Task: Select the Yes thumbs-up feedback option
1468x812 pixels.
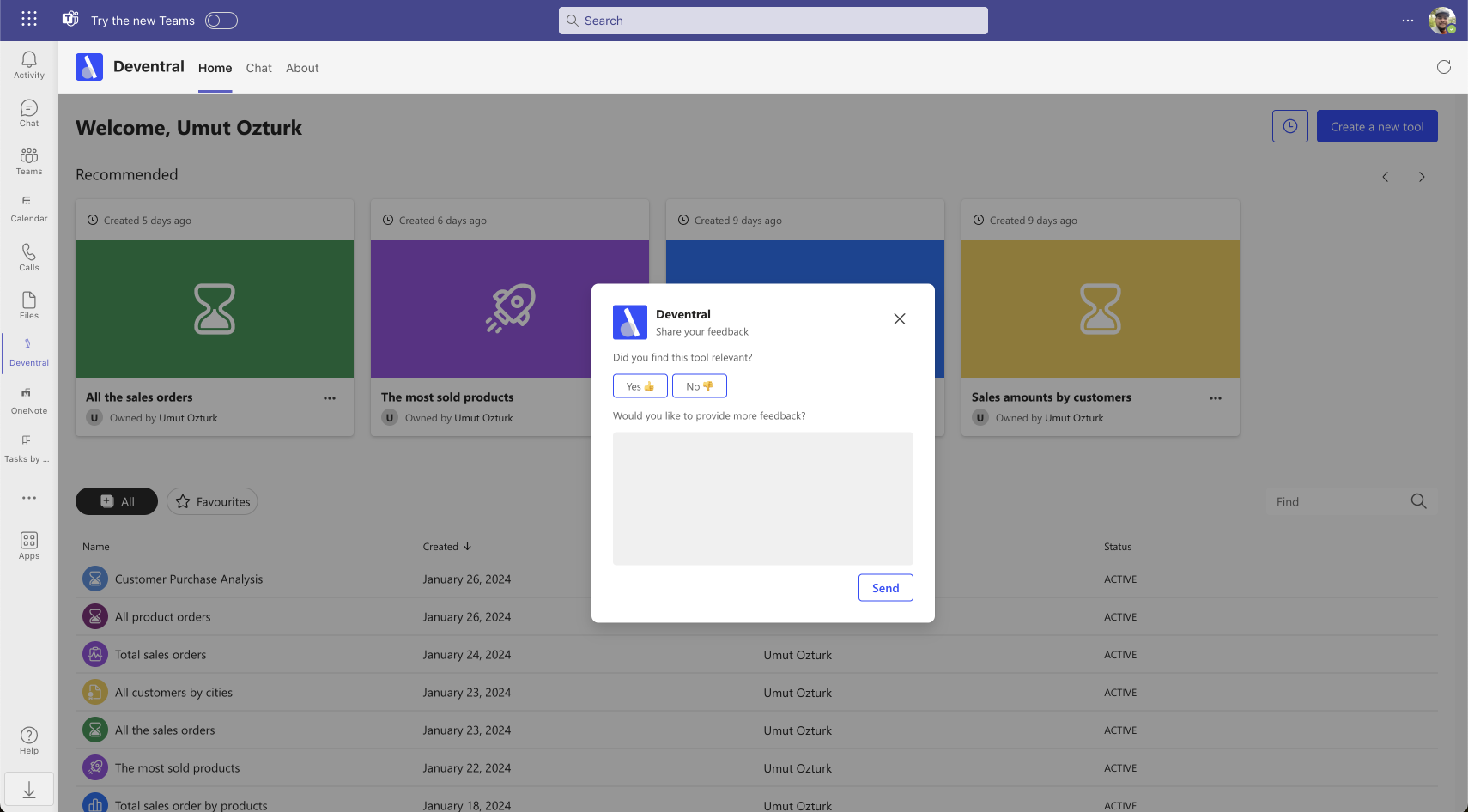Action: (x=640, y=386)
